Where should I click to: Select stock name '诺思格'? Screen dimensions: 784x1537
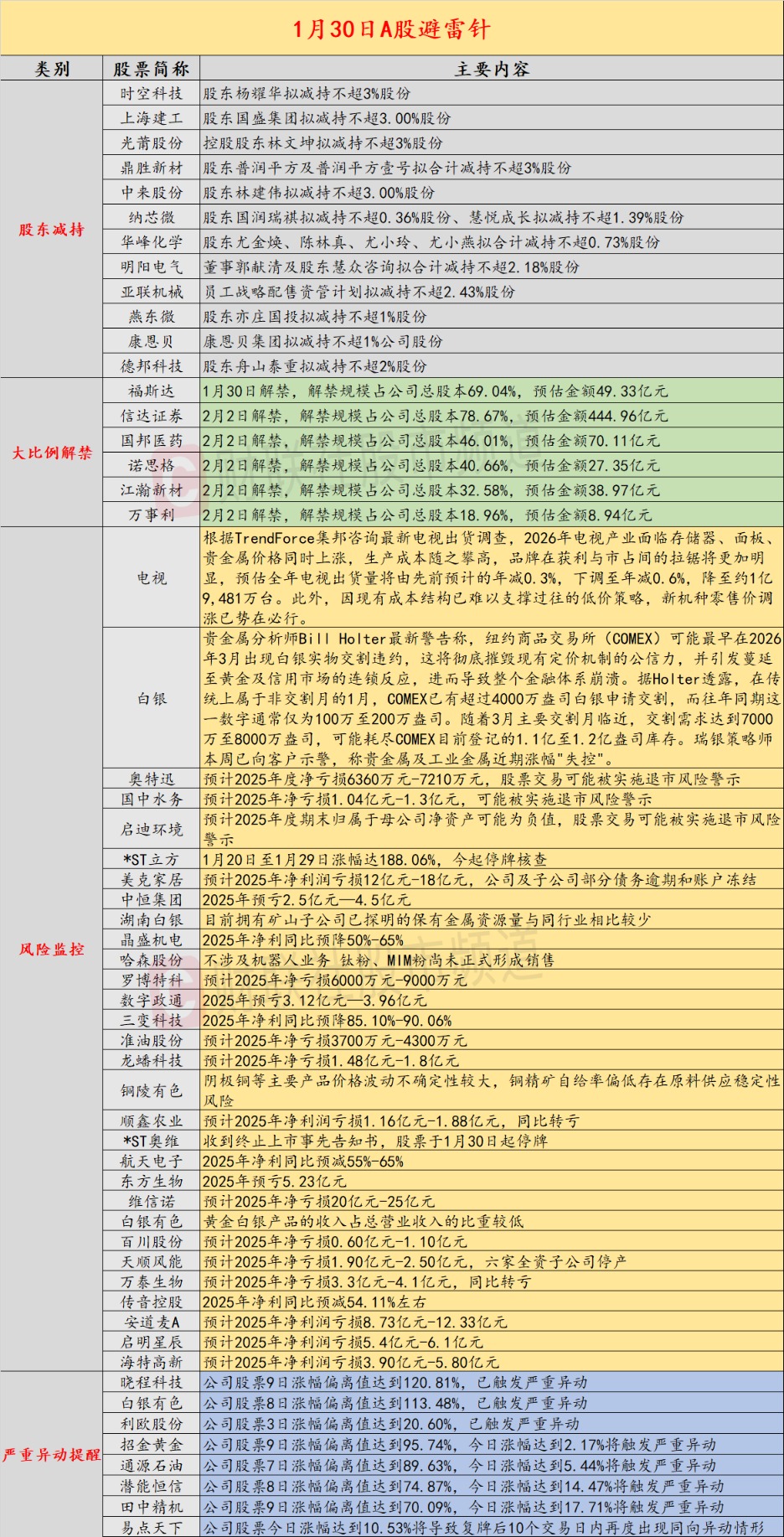point(152,465)
